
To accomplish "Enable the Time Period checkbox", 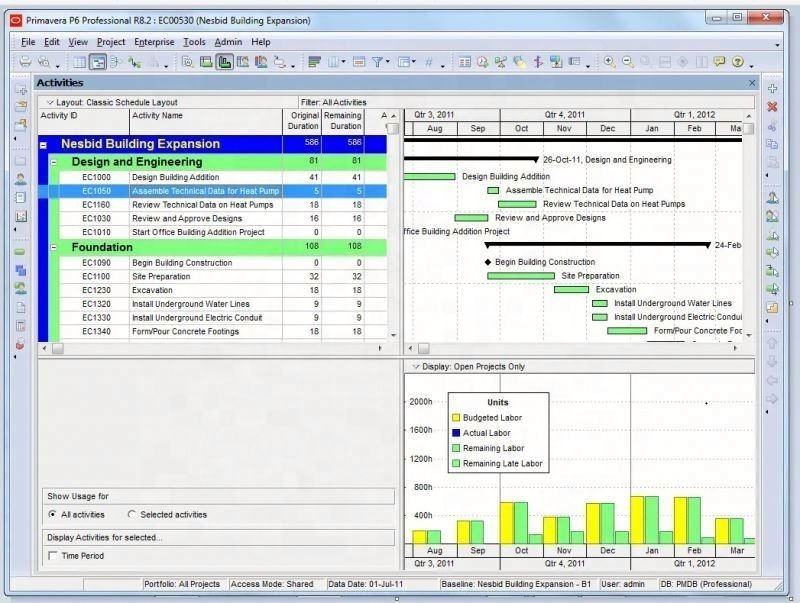I will 52,556.
